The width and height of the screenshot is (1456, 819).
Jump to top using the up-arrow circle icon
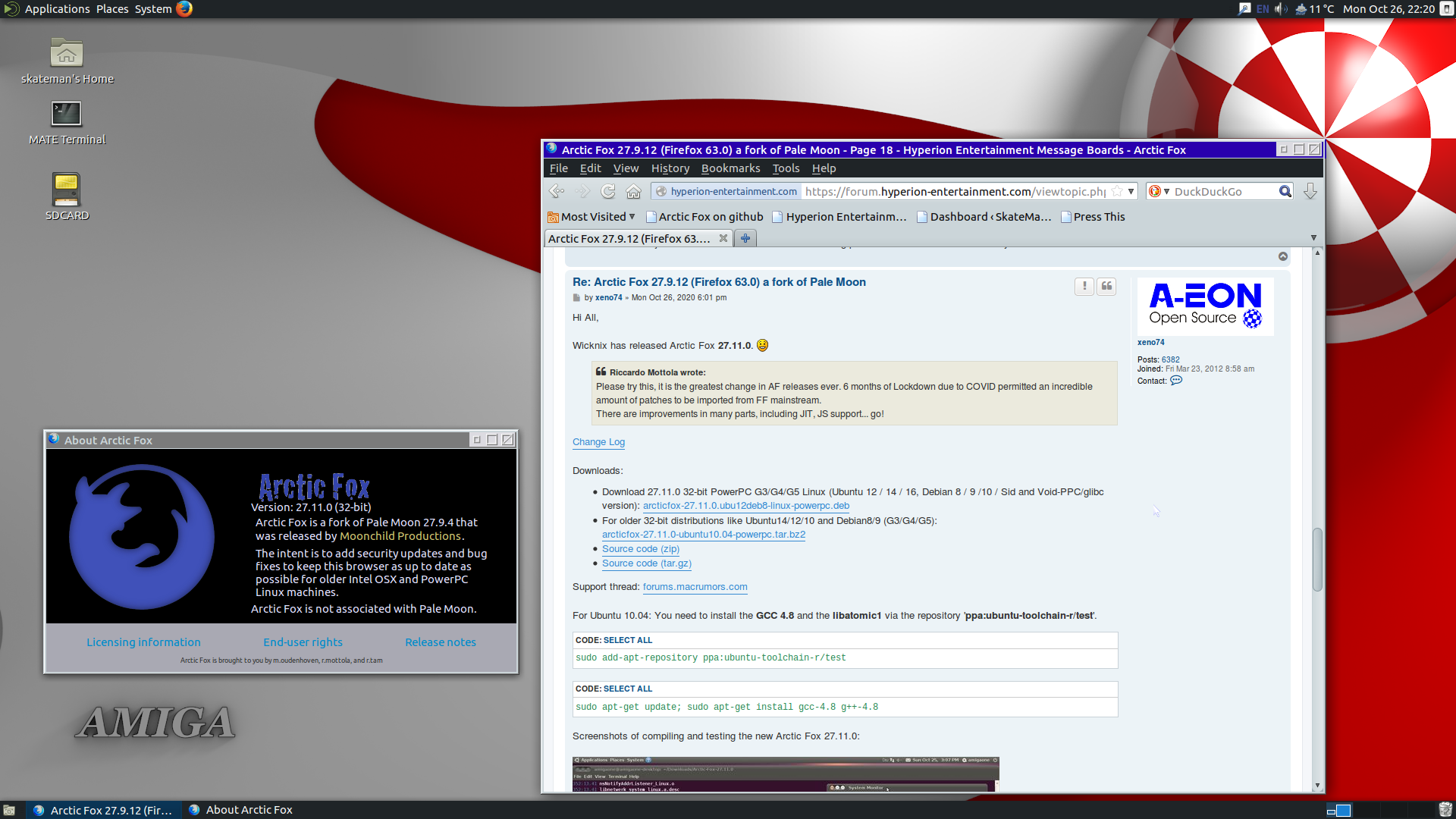(1283, 256)
